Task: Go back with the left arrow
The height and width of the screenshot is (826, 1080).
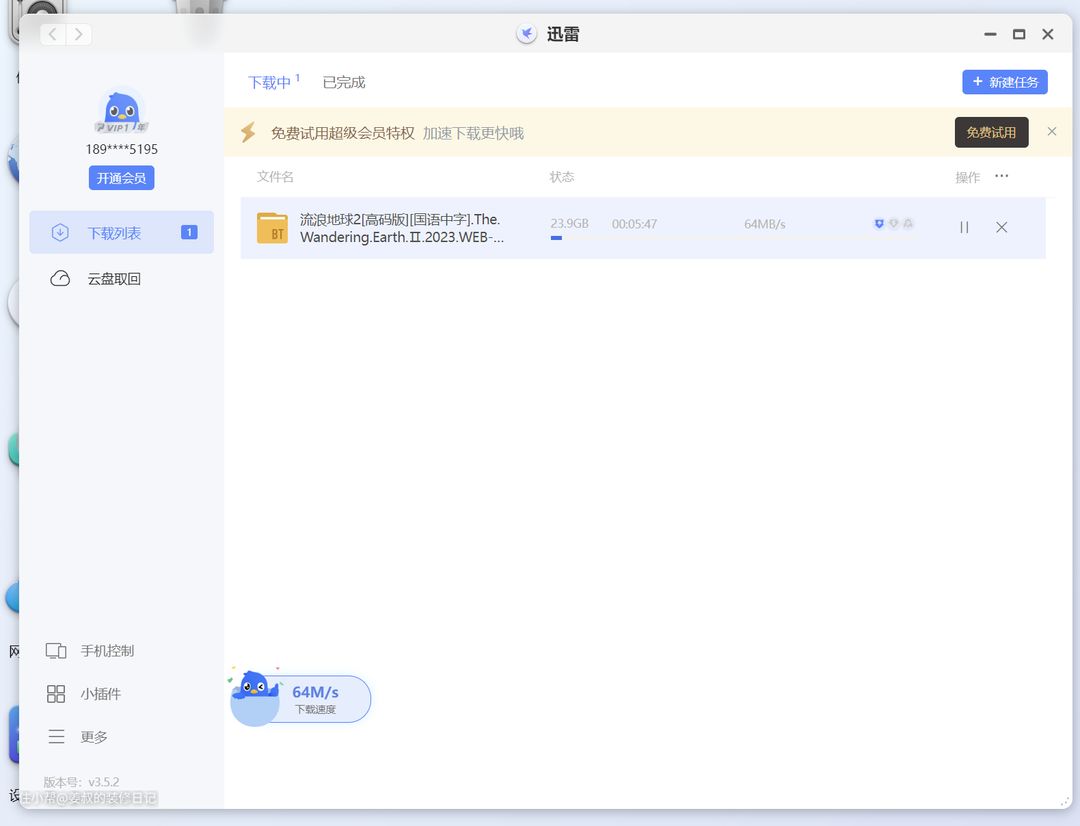Action: [53, 34]
